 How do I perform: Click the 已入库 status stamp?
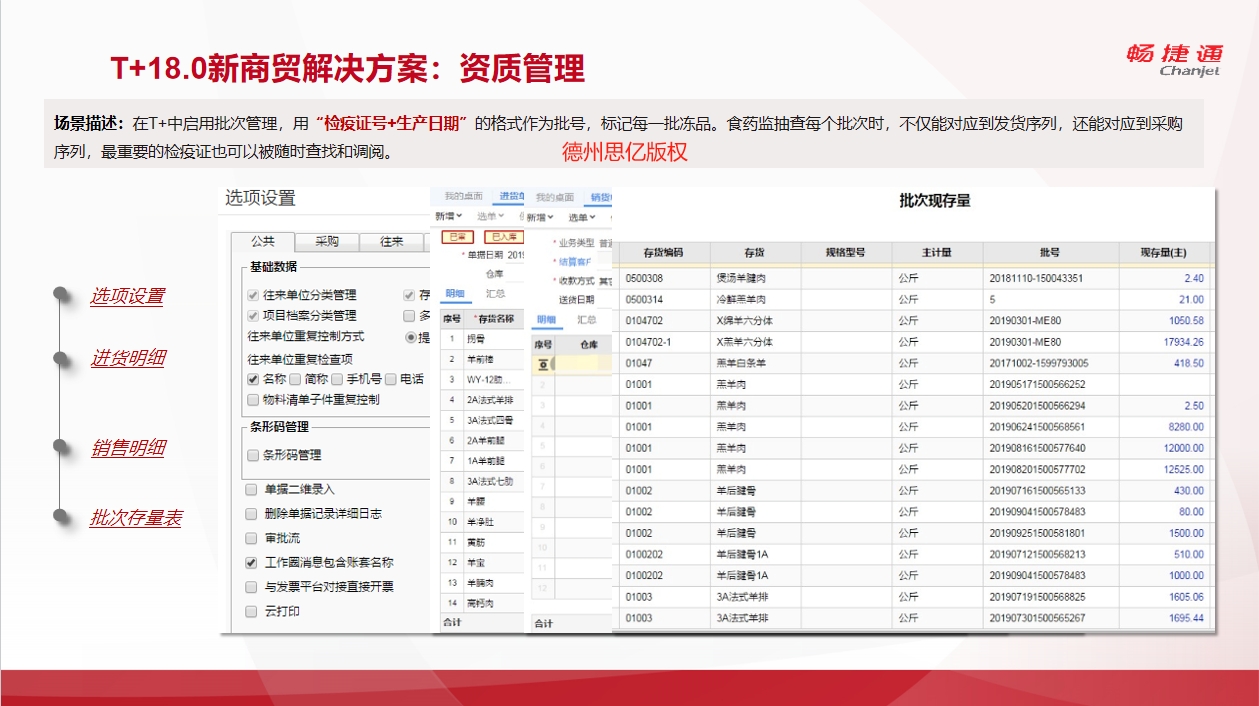click(503, 237)
